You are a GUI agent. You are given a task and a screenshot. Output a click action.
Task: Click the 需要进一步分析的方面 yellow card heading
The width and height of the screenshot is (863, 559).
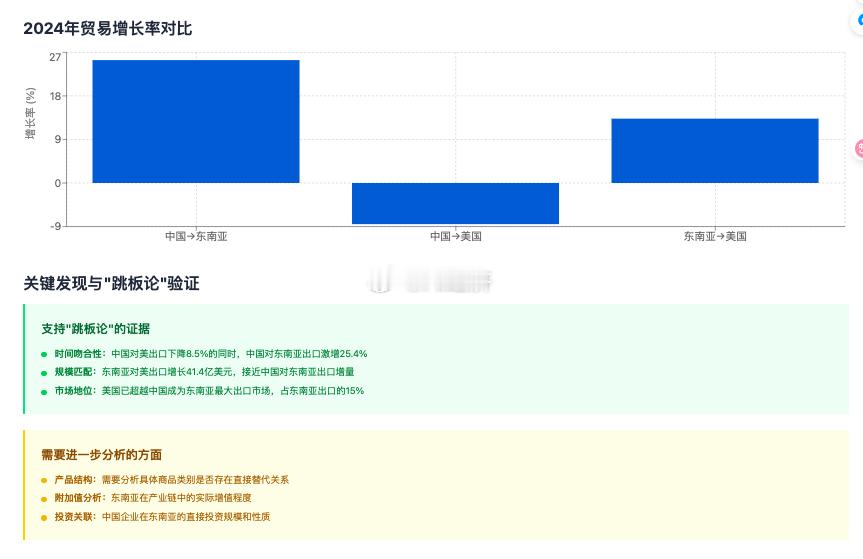pyautogui.click(x=102, y=454)
